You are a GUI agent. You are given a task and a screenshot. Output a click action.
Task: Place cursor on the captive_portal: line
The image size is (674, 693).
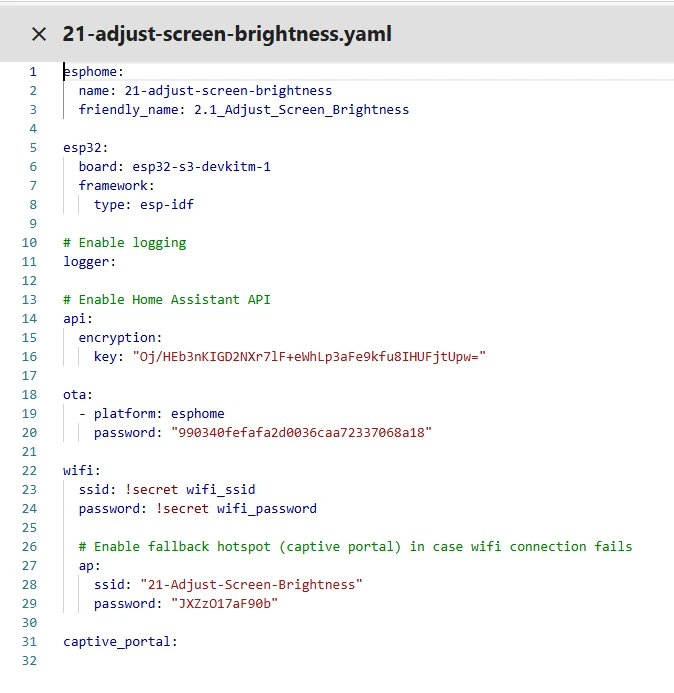pyautogui.click(x=120, y=641)
